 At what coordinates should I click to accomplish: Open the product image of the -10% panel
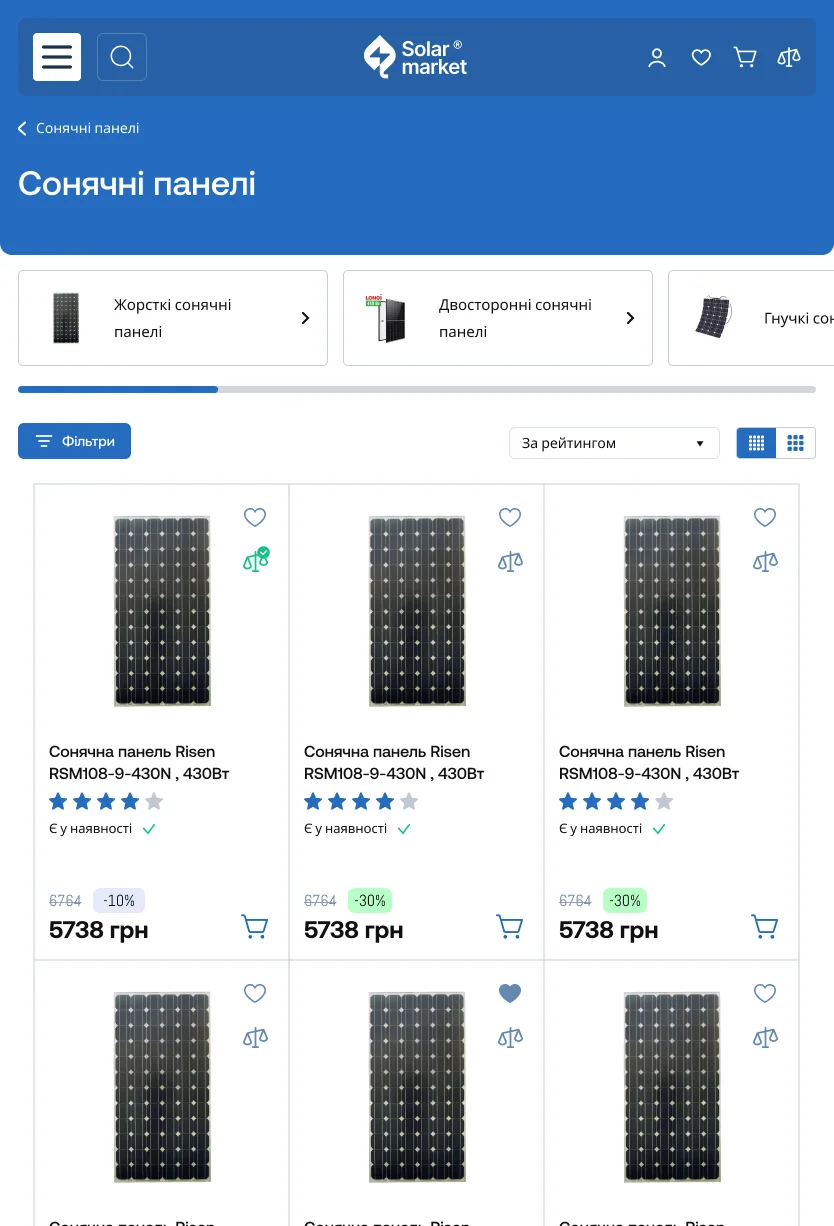click(162, 612)
